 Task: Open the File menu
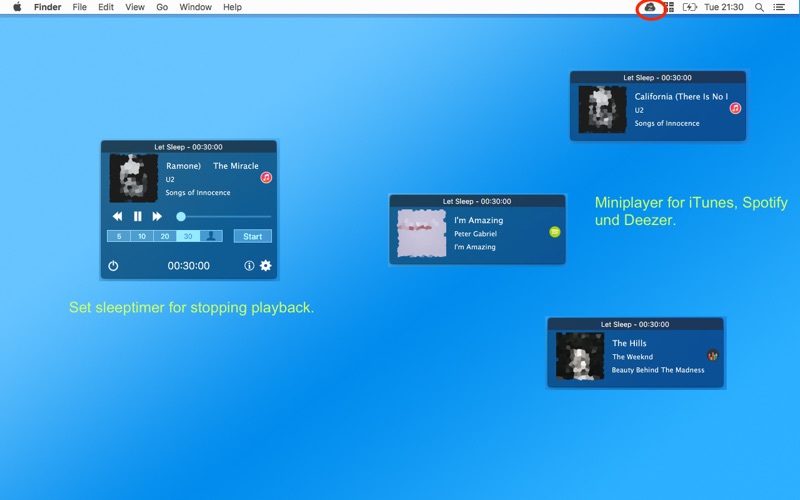click(x=80, y=7)
